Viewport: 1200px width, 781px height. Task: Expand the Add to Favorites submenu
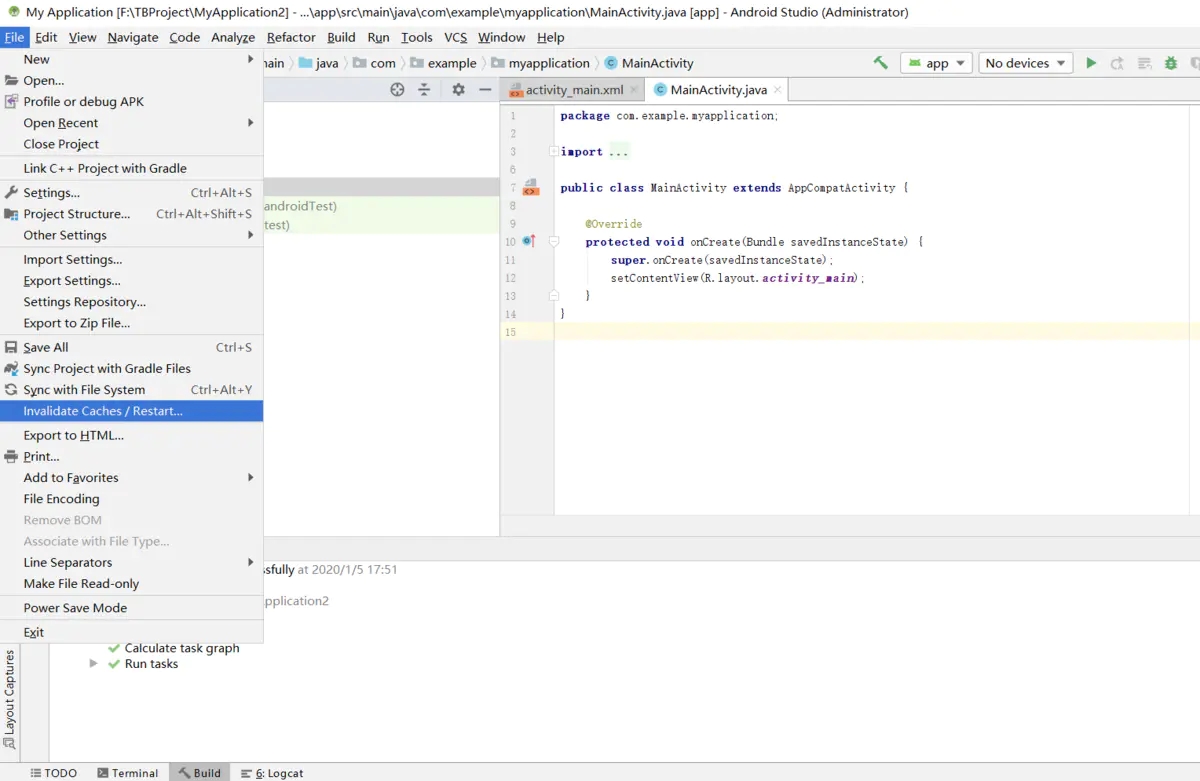(131, 478)
